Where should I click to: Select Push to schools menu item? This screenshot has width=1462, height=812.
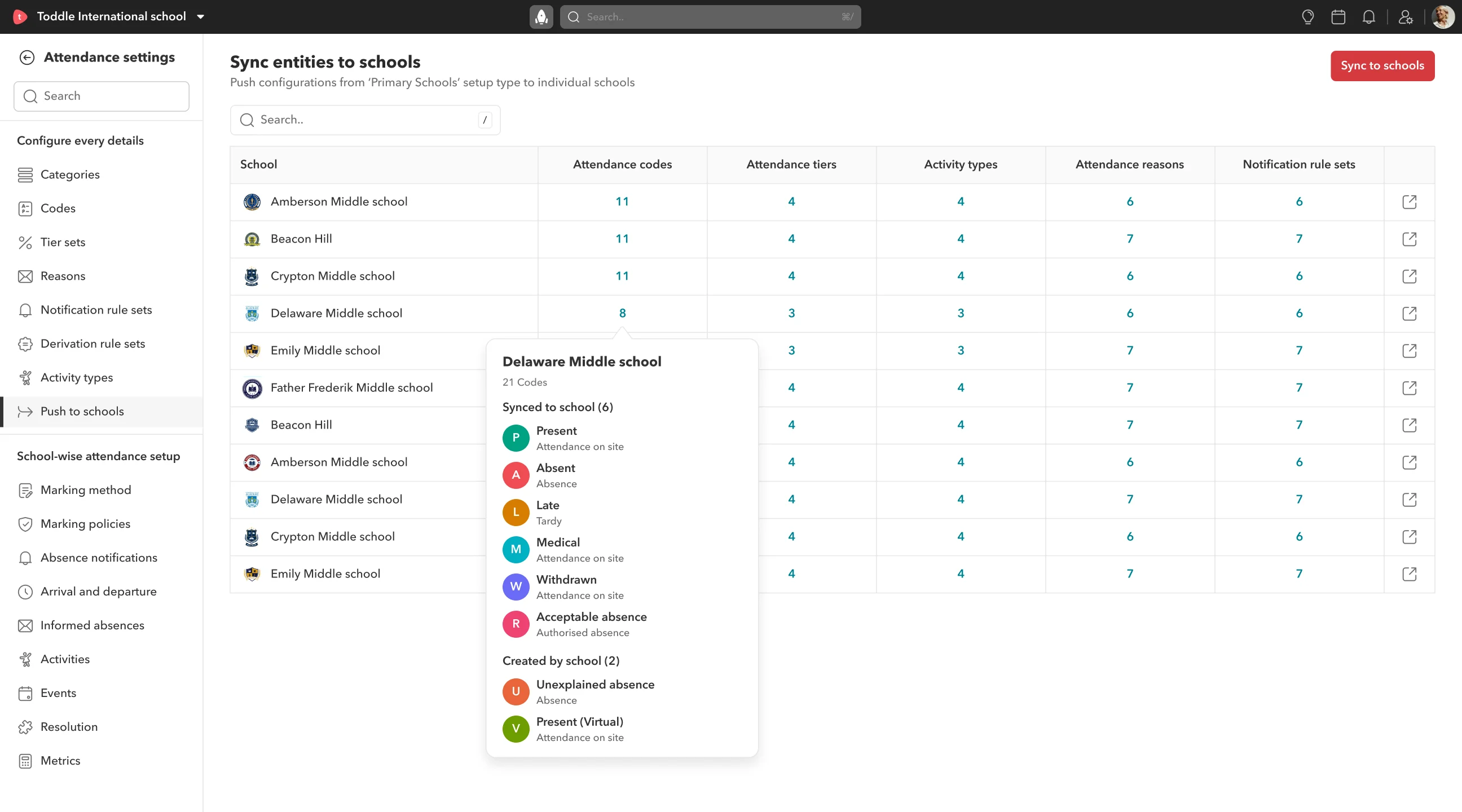tap(102, 412)
